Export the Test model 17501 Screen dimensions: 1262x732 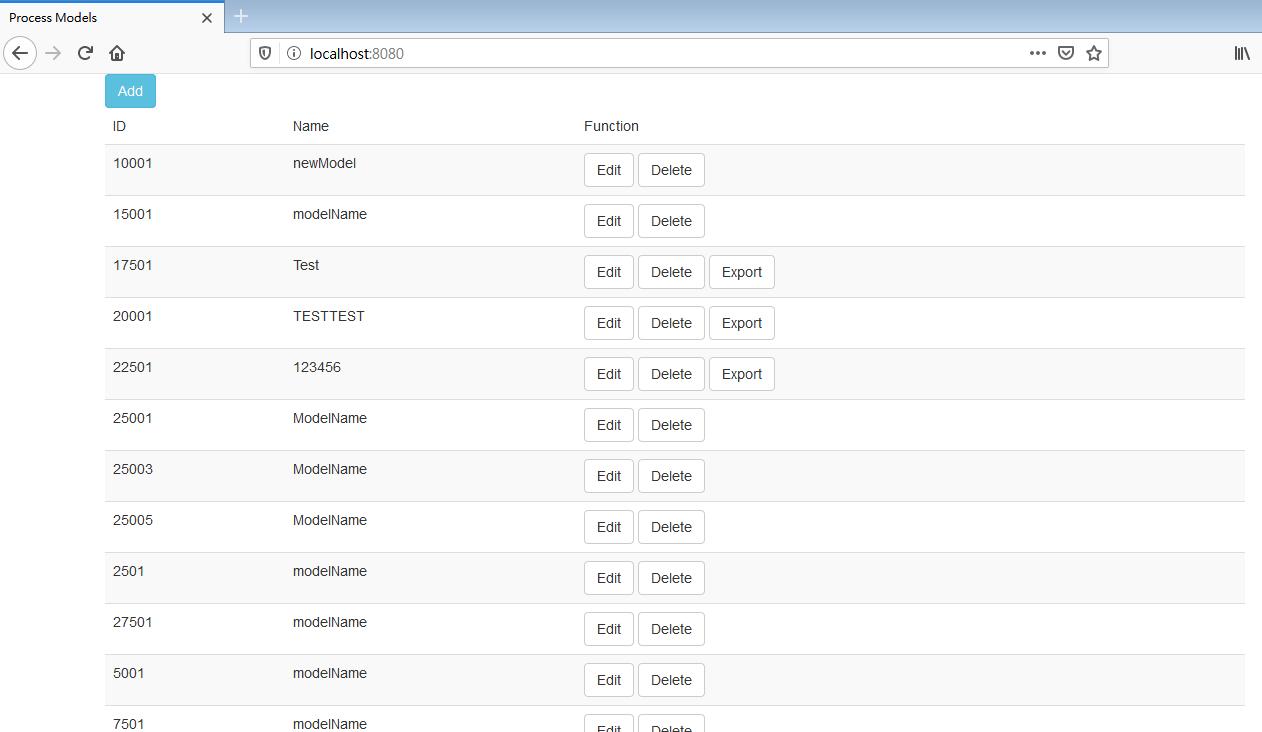click(x=742, y=272)
